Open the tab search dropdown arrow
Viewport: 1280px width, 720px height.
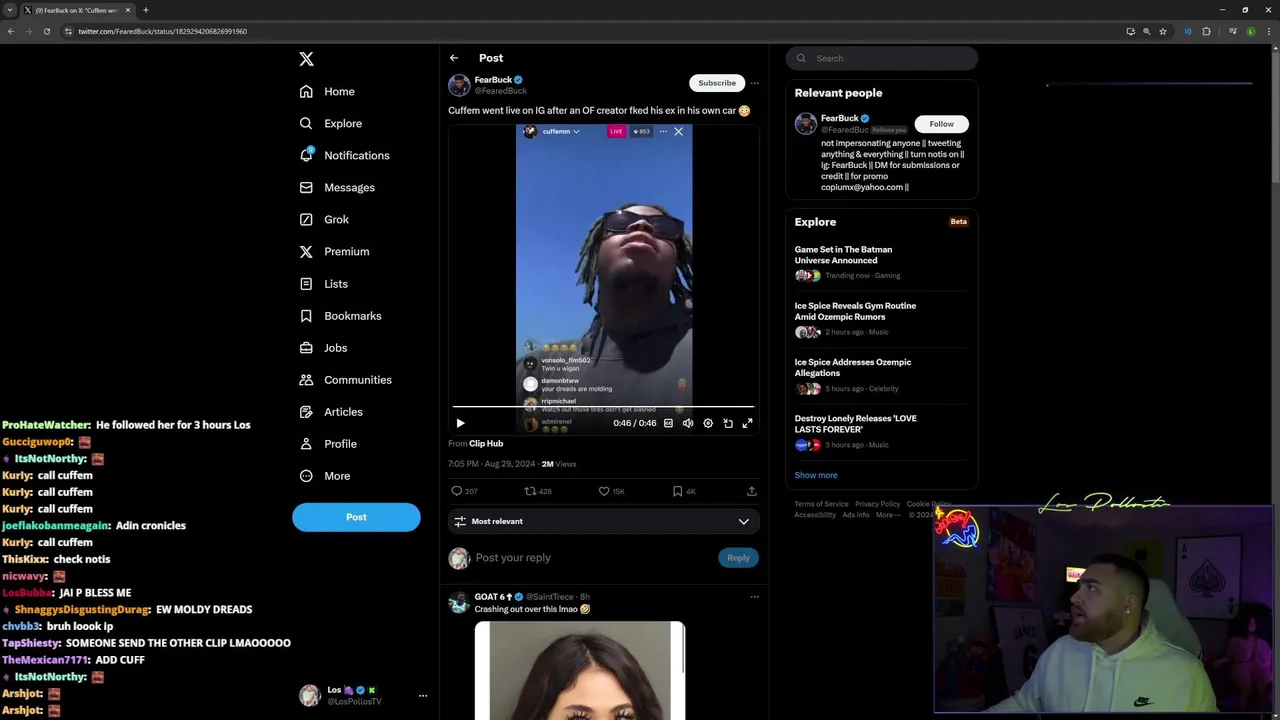click(10, 10)
